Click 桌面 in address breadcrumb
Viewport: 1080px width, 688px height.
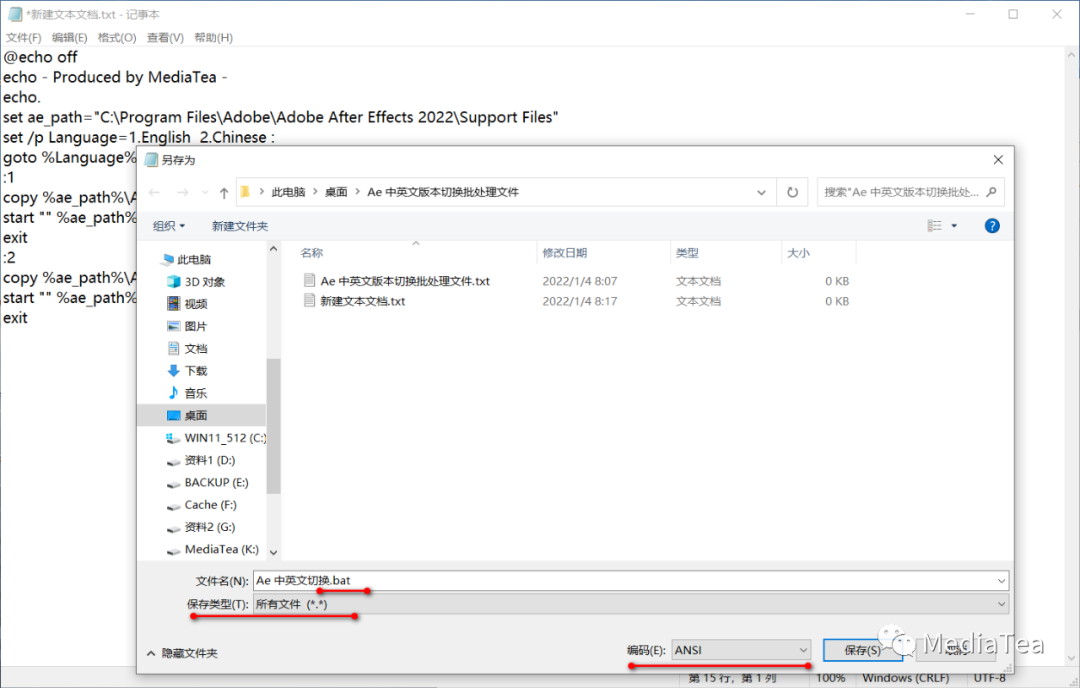point(336,192)
